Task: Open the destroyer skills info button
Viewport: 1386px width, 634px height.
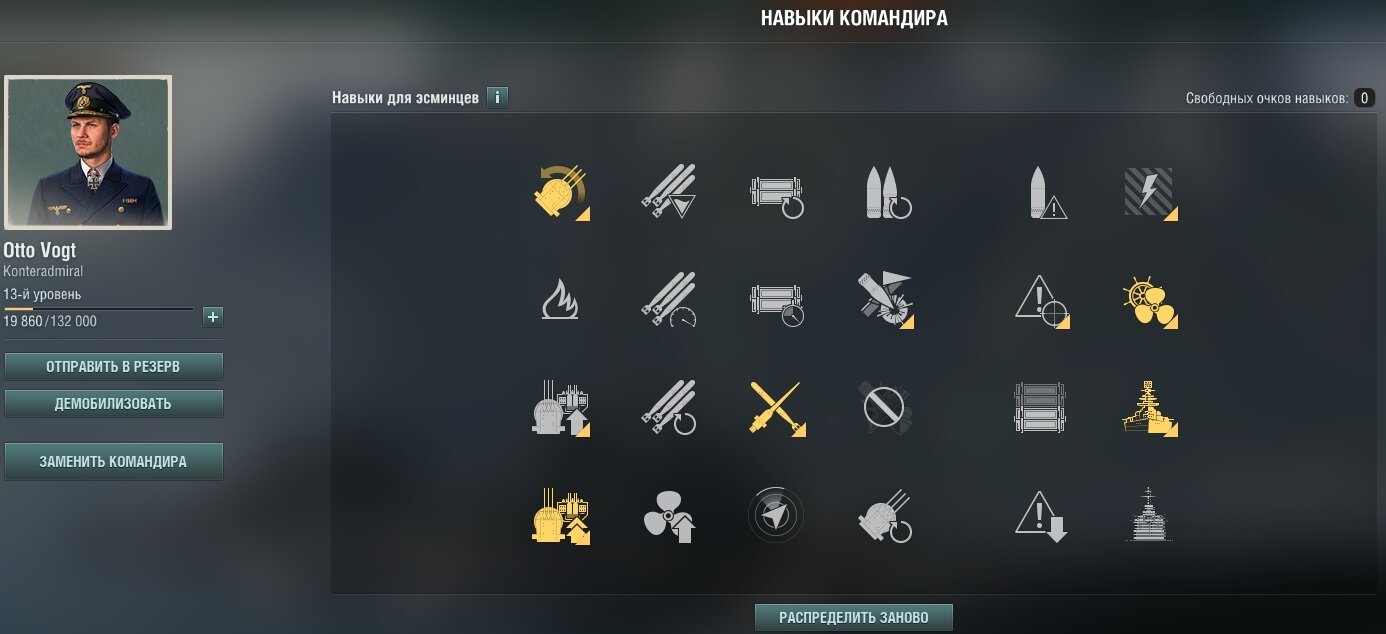Action: 497,98
